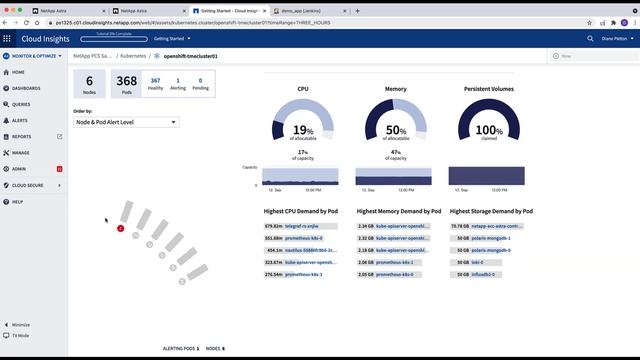Click the search magnifier in header
Screen dimensions: 640x360
[590, 38]
